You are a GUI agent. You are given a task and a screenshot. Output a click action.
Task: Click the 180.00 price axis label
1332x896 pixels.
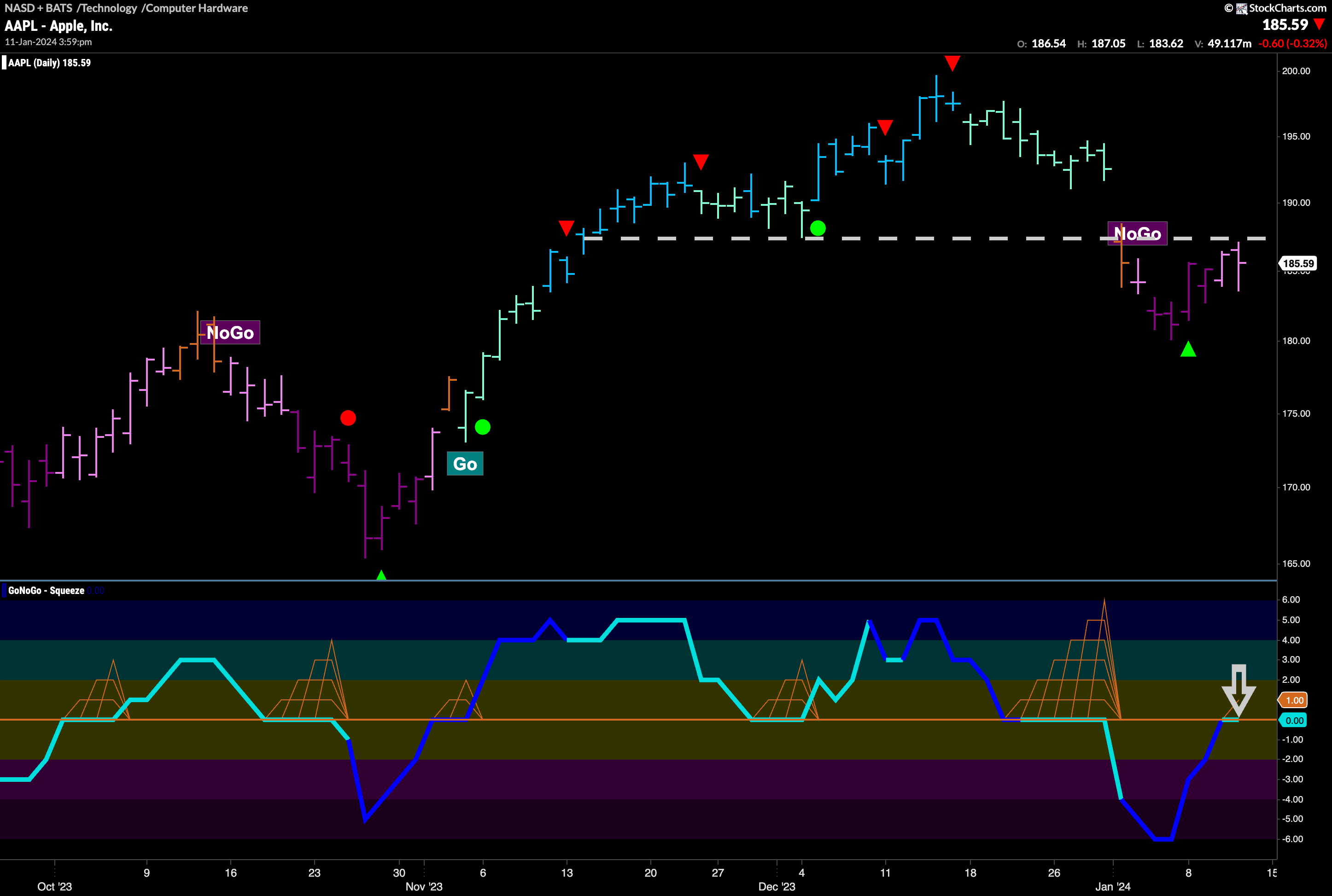click(1296, 341)
